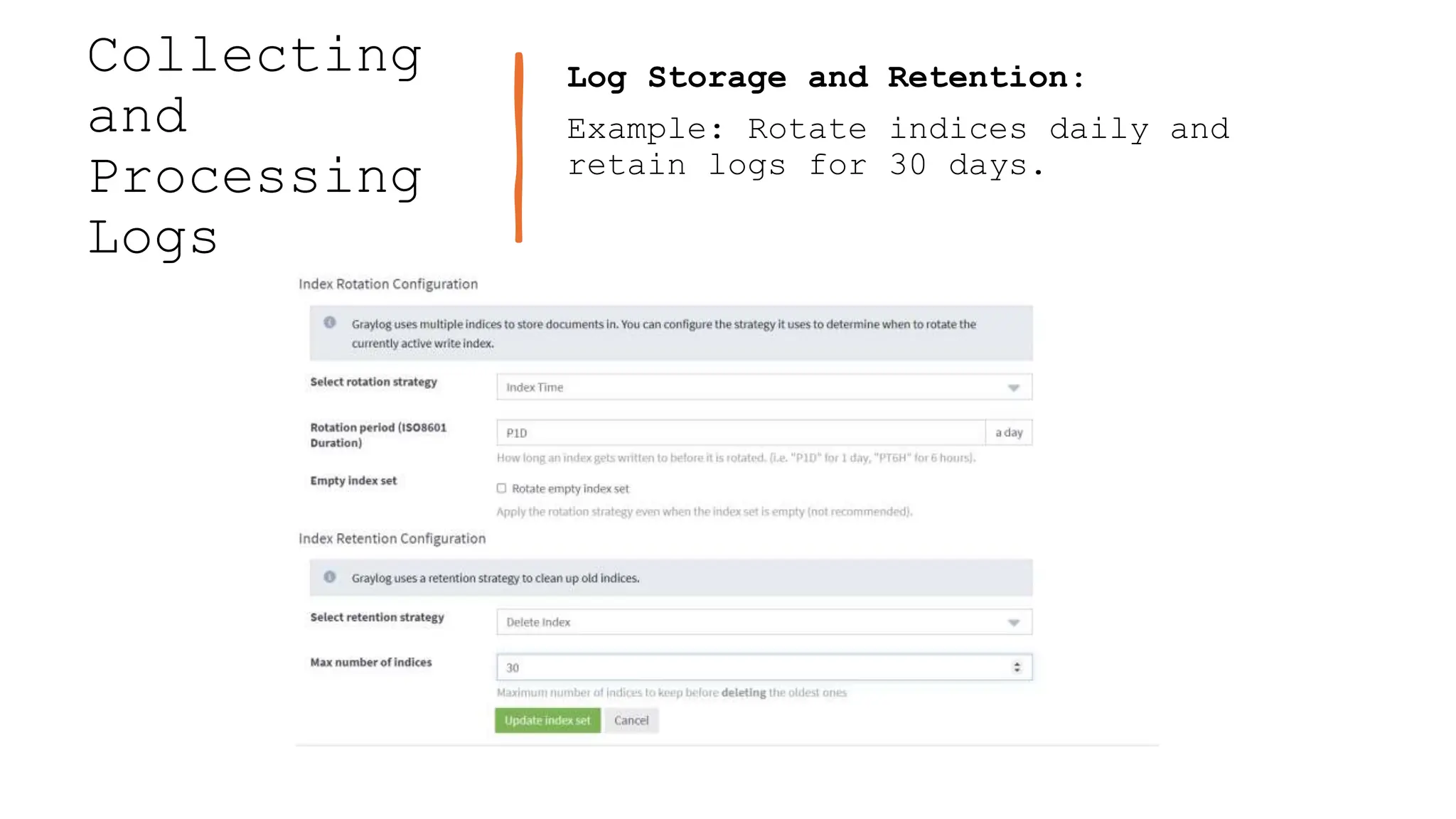Click info icon in rotation description box
This screenshot has height=819, width=1456.
point(330,323)
